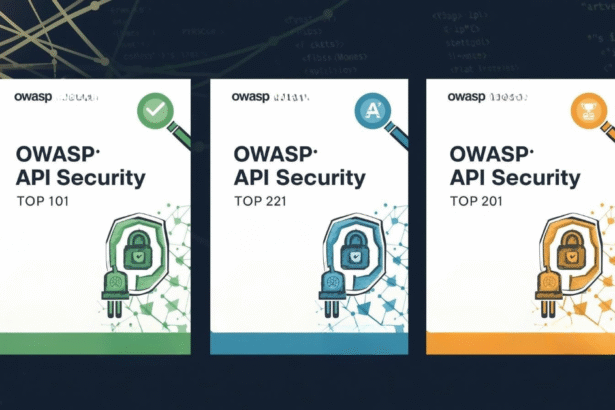Click the green padlock shield illustration

(x=138, y=253)
